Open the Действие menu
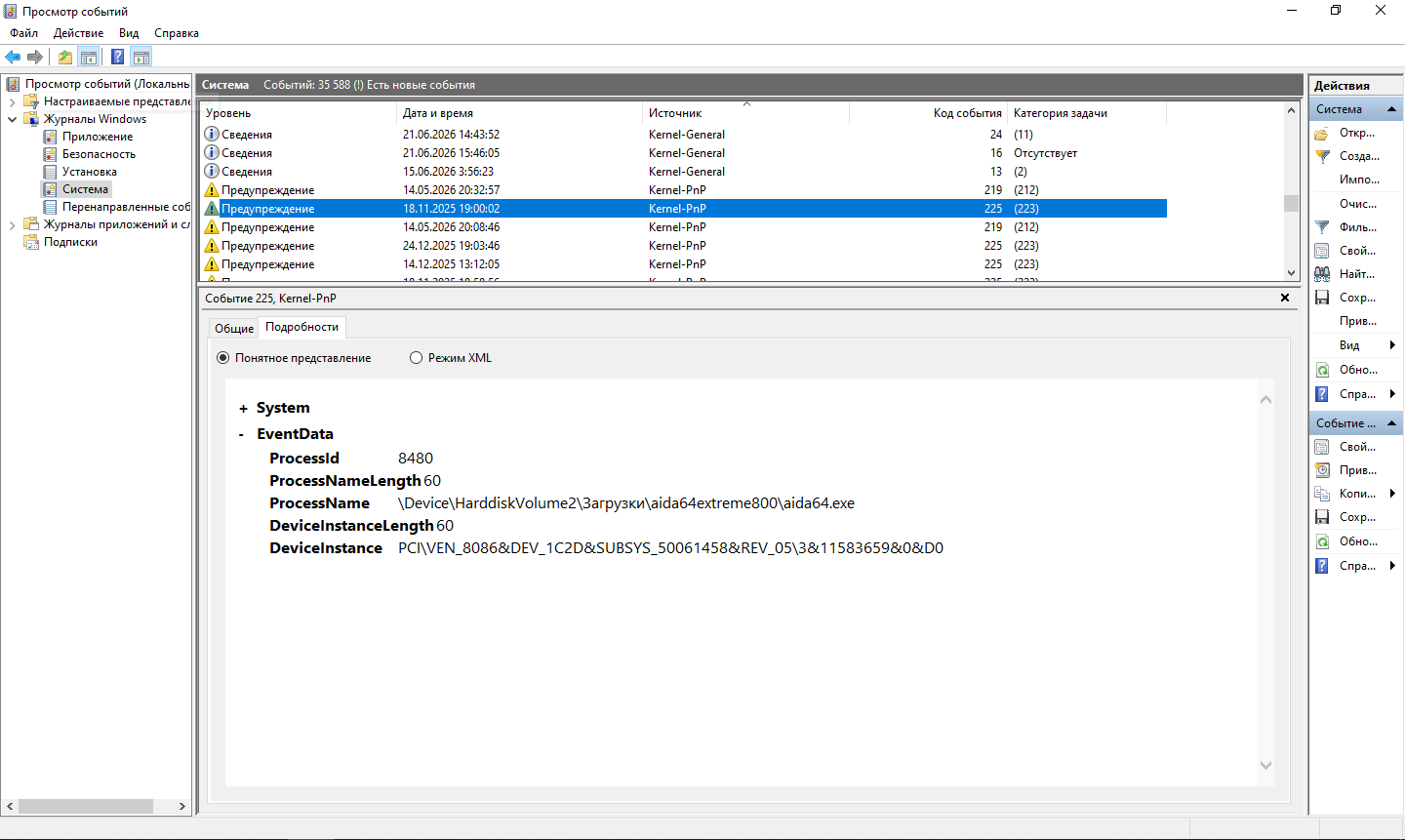 pyautogui.click(x=78, y=33)
